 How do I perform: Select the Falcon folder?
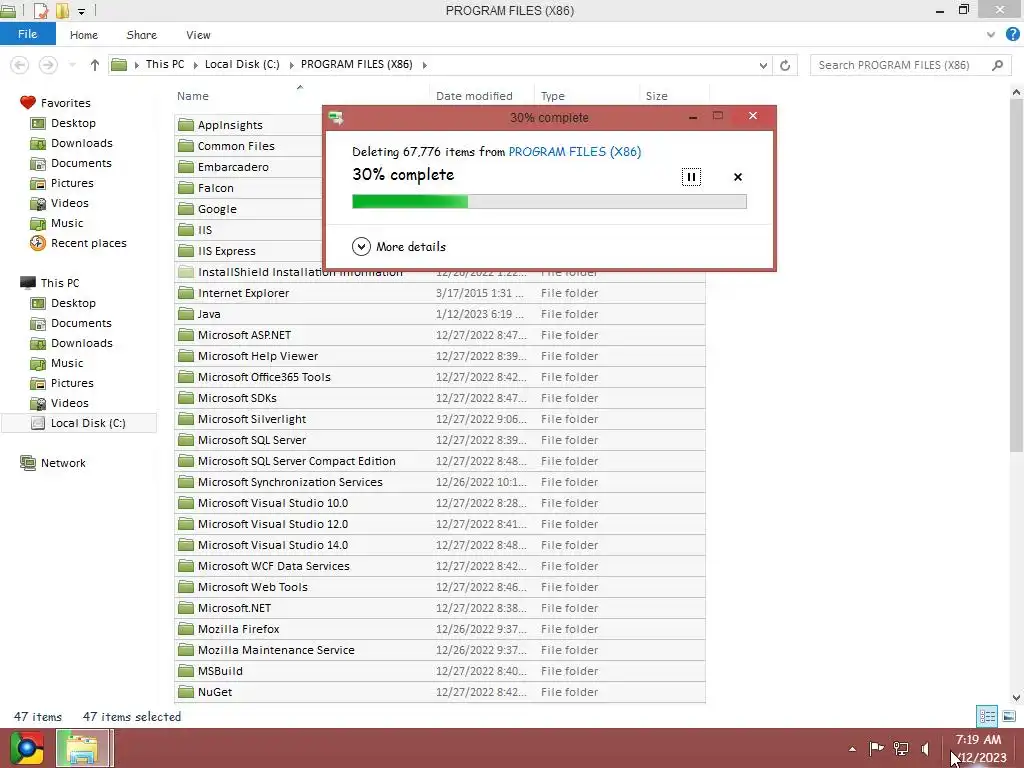[x=216, y=187]
